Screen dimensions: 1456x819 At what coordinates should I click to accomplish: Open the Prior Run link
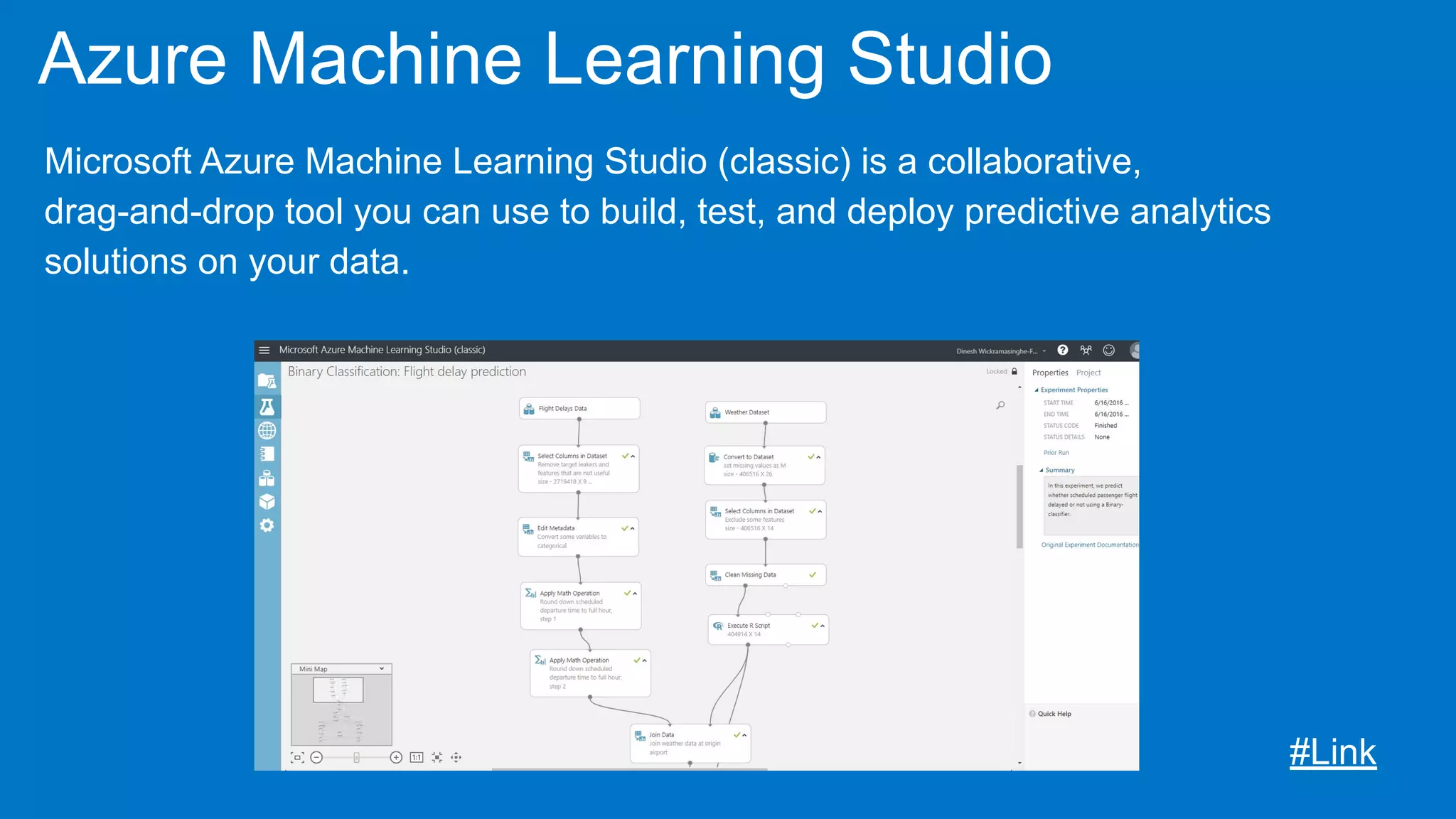pos(1056,452)
